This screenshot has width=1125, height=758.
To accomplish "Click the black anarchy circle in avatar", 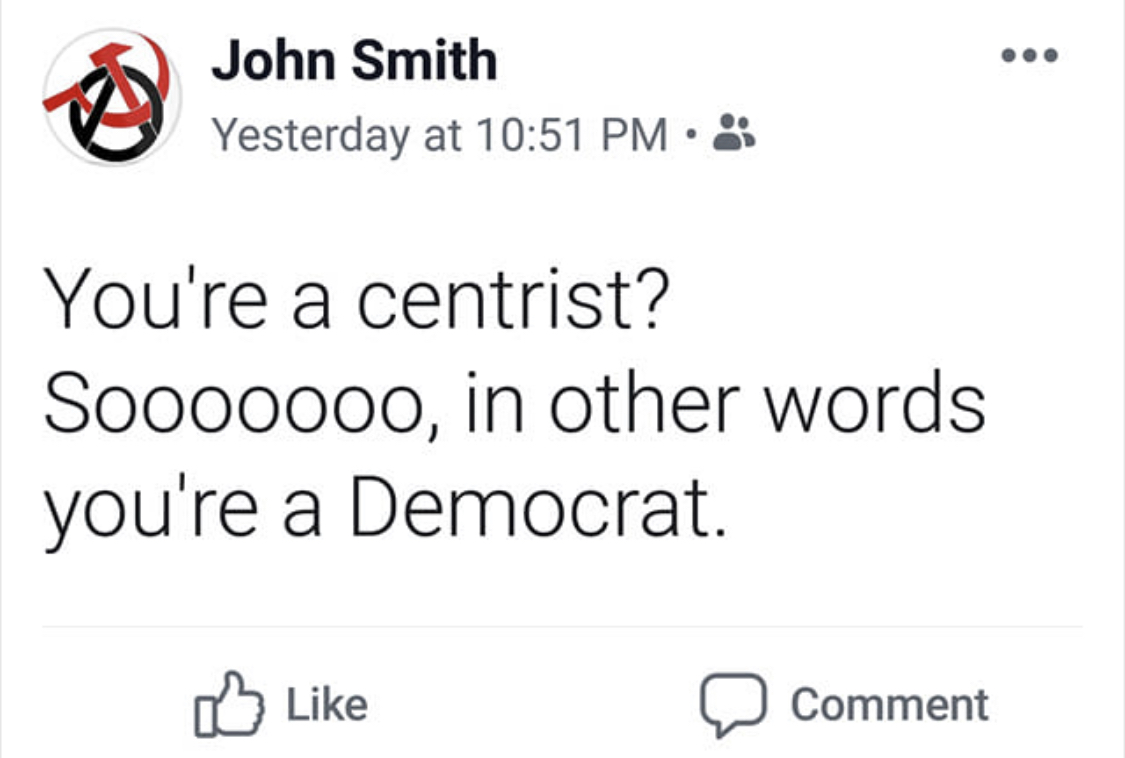I will pyautogui.click(x=116, y=117).
